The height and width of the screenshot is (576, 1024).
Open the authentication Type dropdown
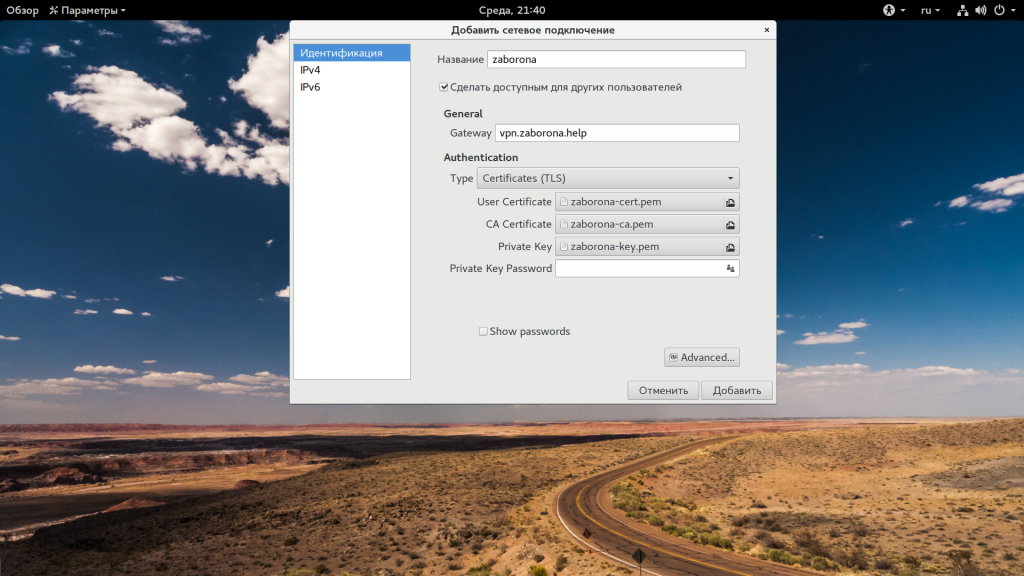pos(608,178)
